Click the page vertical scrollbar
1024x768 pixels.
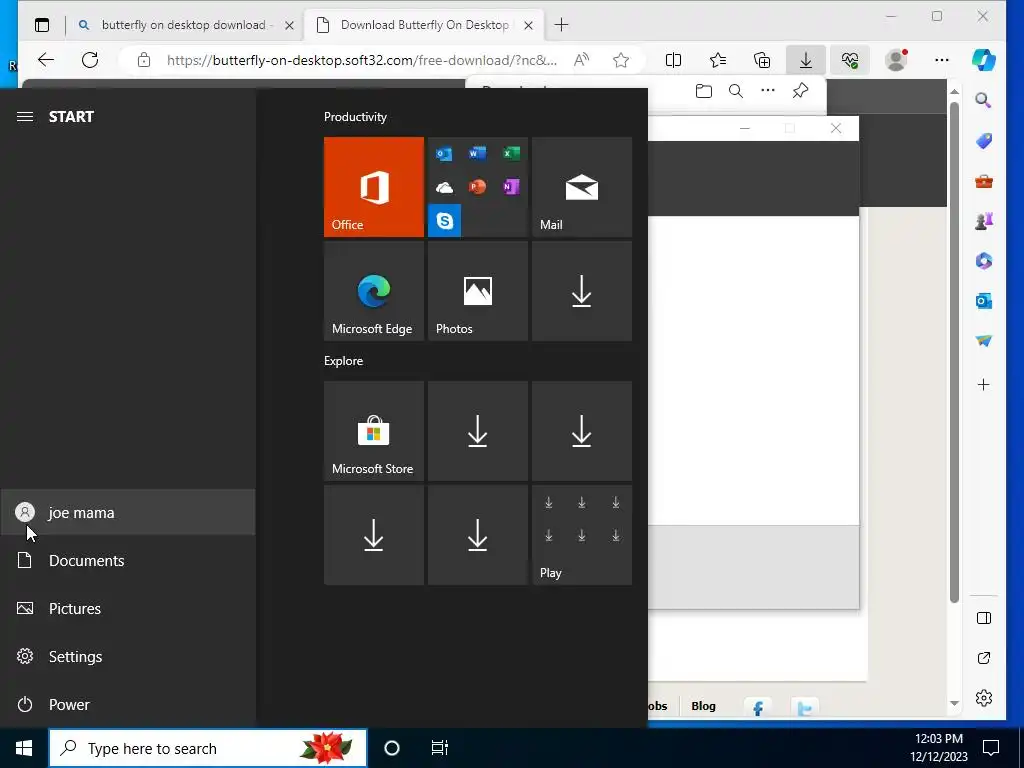click(x=954, y=353)
